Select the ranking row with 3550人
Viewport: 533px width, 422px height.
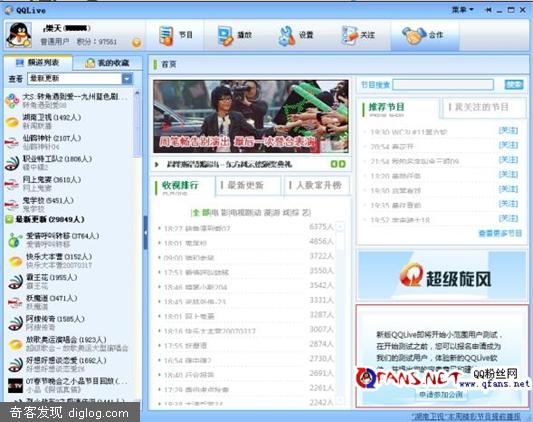(x=245, y=272)
